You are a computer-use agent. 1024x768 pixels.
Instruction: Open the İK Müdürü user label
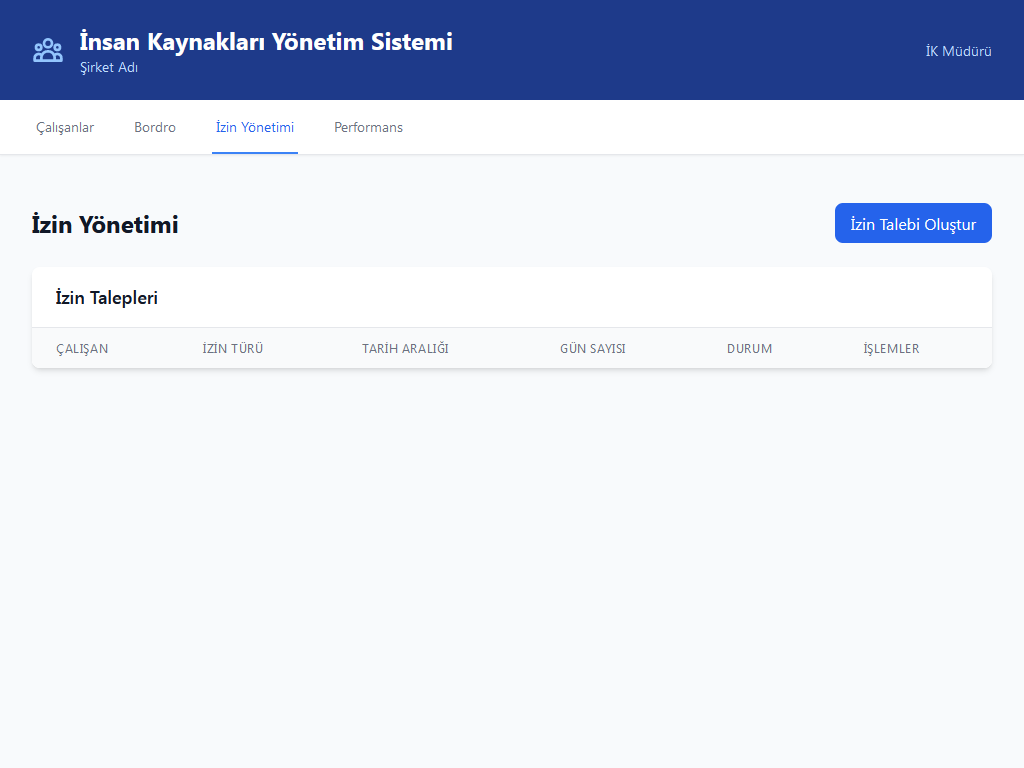(958, 51)
